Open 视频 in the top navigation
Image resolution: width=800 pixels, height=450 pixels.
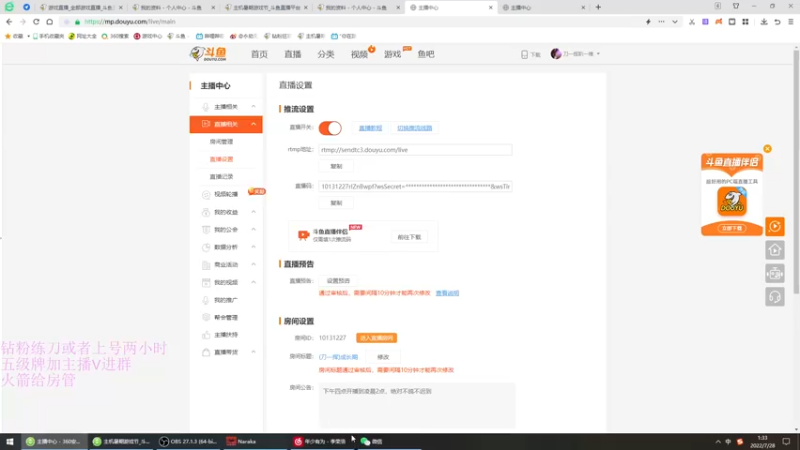(x=359, y=54)
